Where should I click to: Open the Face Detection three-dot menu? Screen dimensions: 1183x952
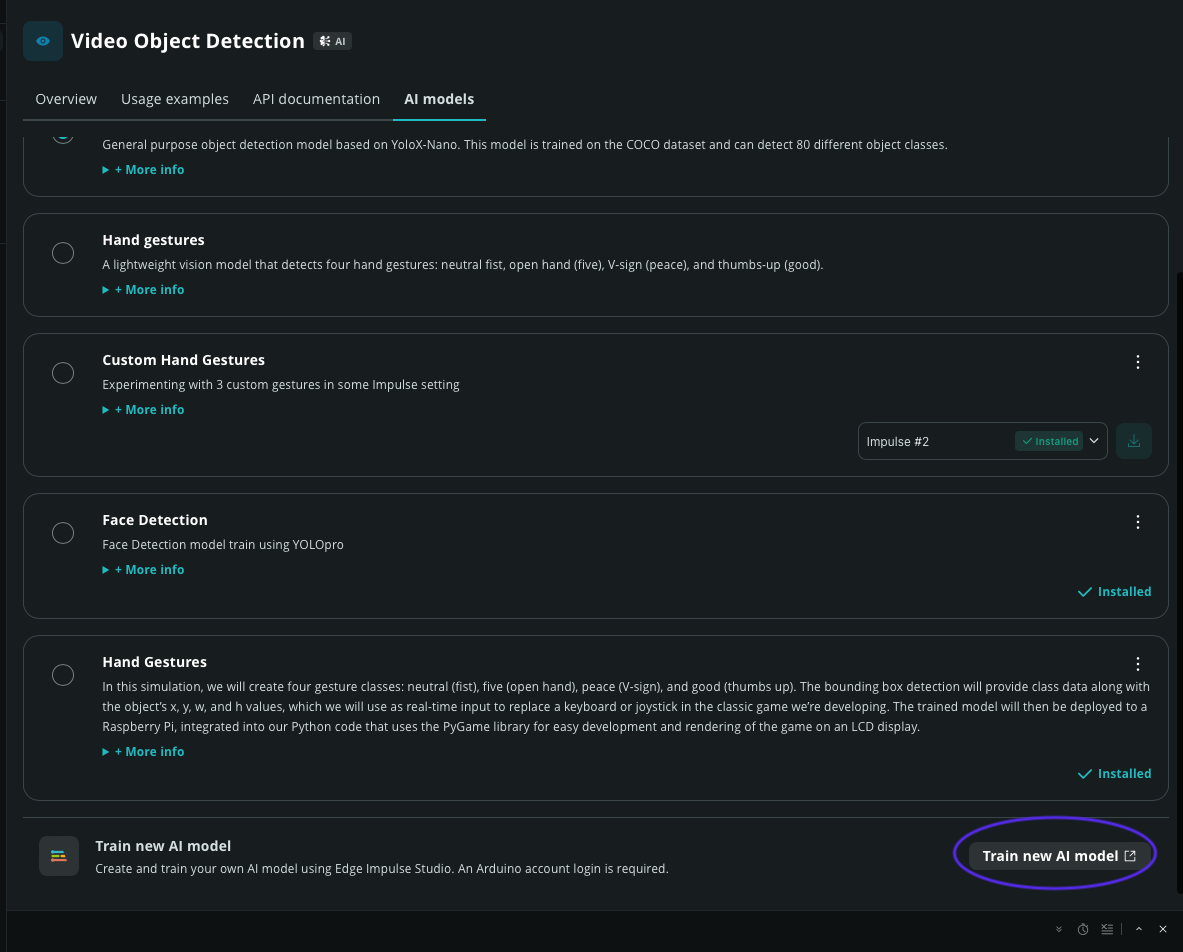[x=1138, y=522]
